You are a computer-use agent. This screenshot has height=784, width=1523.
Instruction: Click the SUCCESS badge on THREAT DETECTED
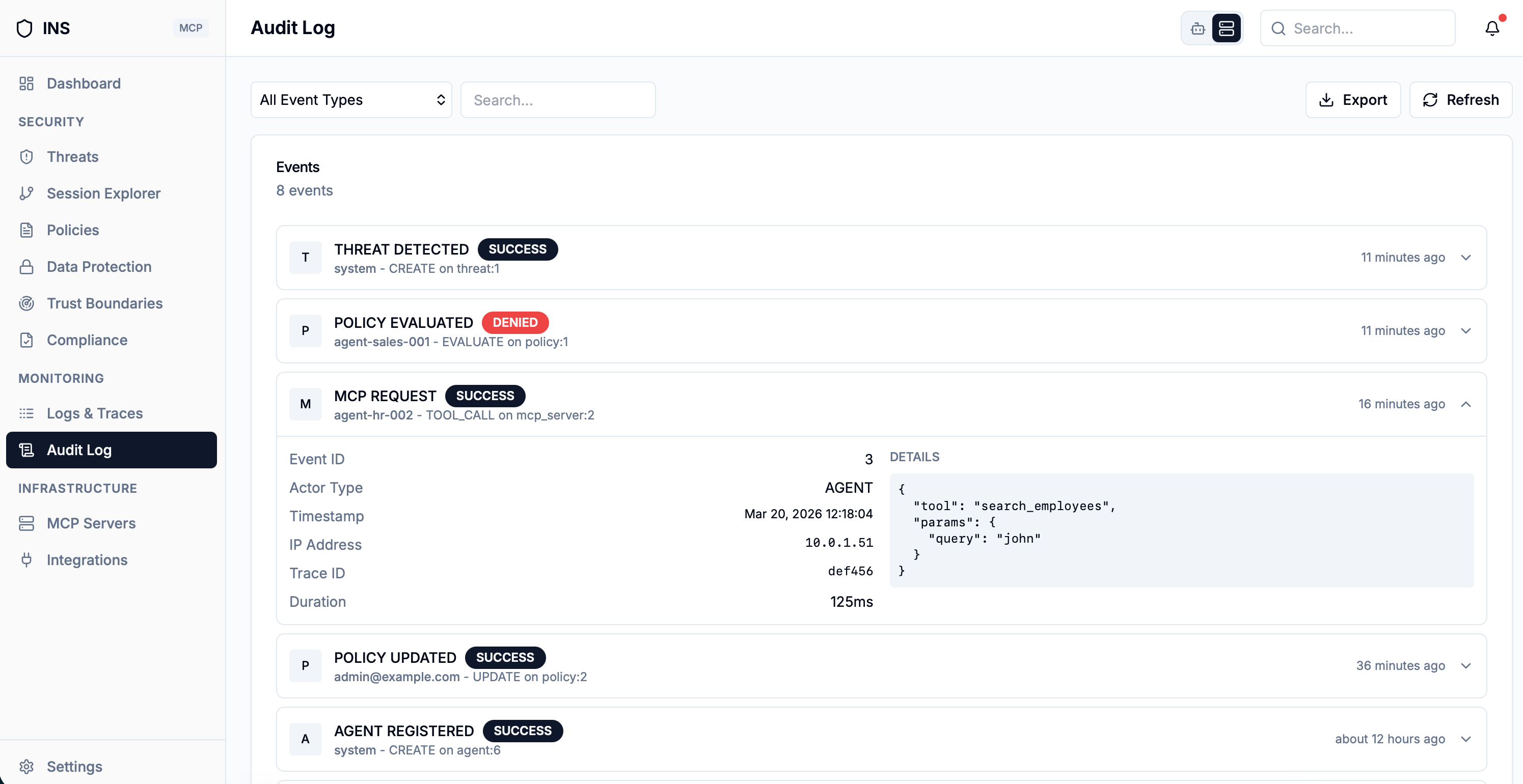(518, 249)
